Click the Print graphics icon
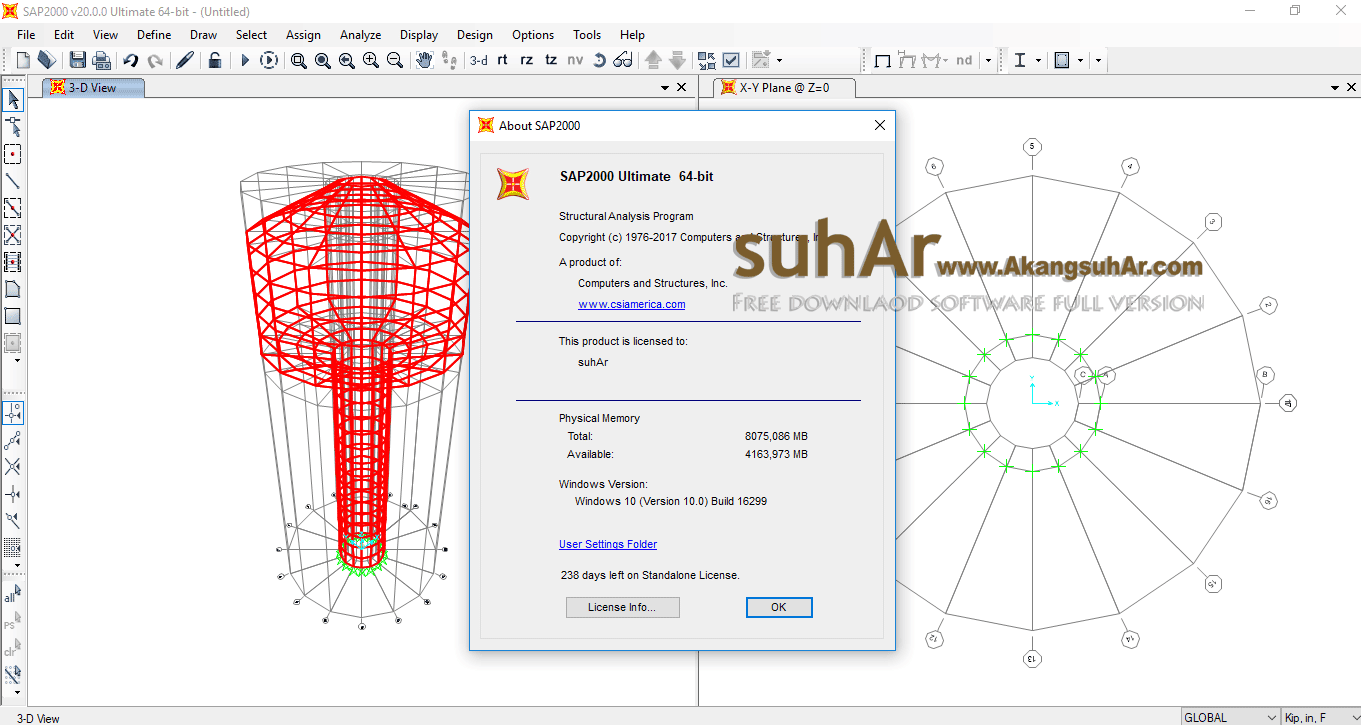 point(101,60)
